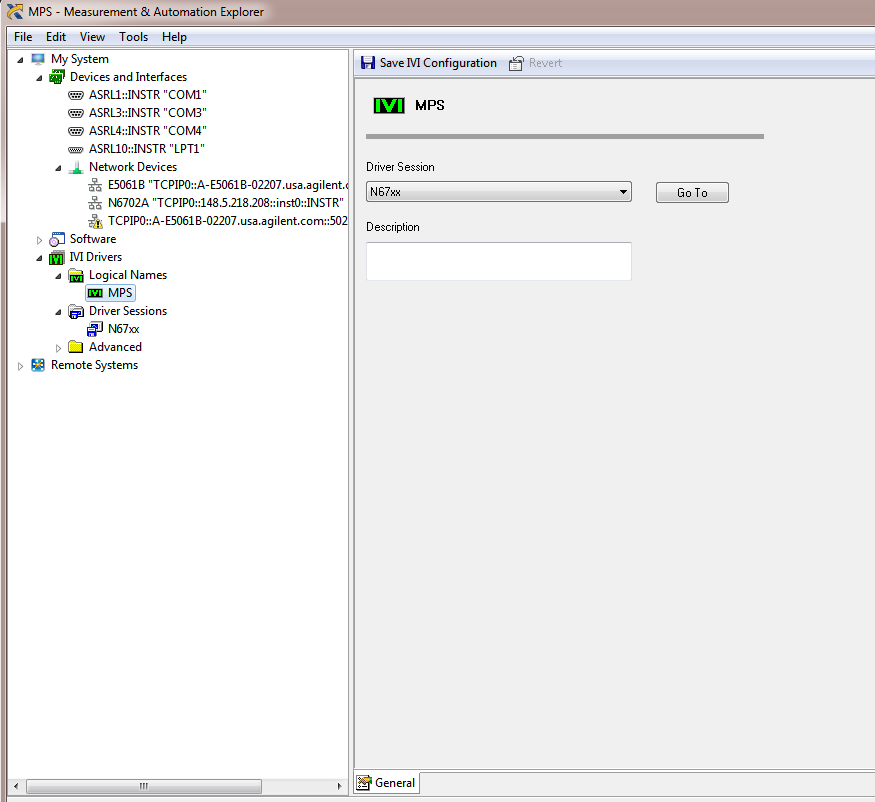The image size is (875, 802).
Task: Click the My System computer icon
Action: (x=38, y=59)
